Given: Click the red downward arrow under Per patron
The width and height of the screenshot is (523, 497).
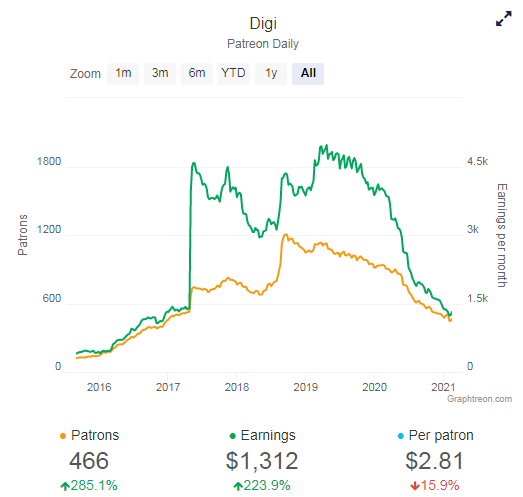Looking at the screenshot, I should [x=415, y=486].
